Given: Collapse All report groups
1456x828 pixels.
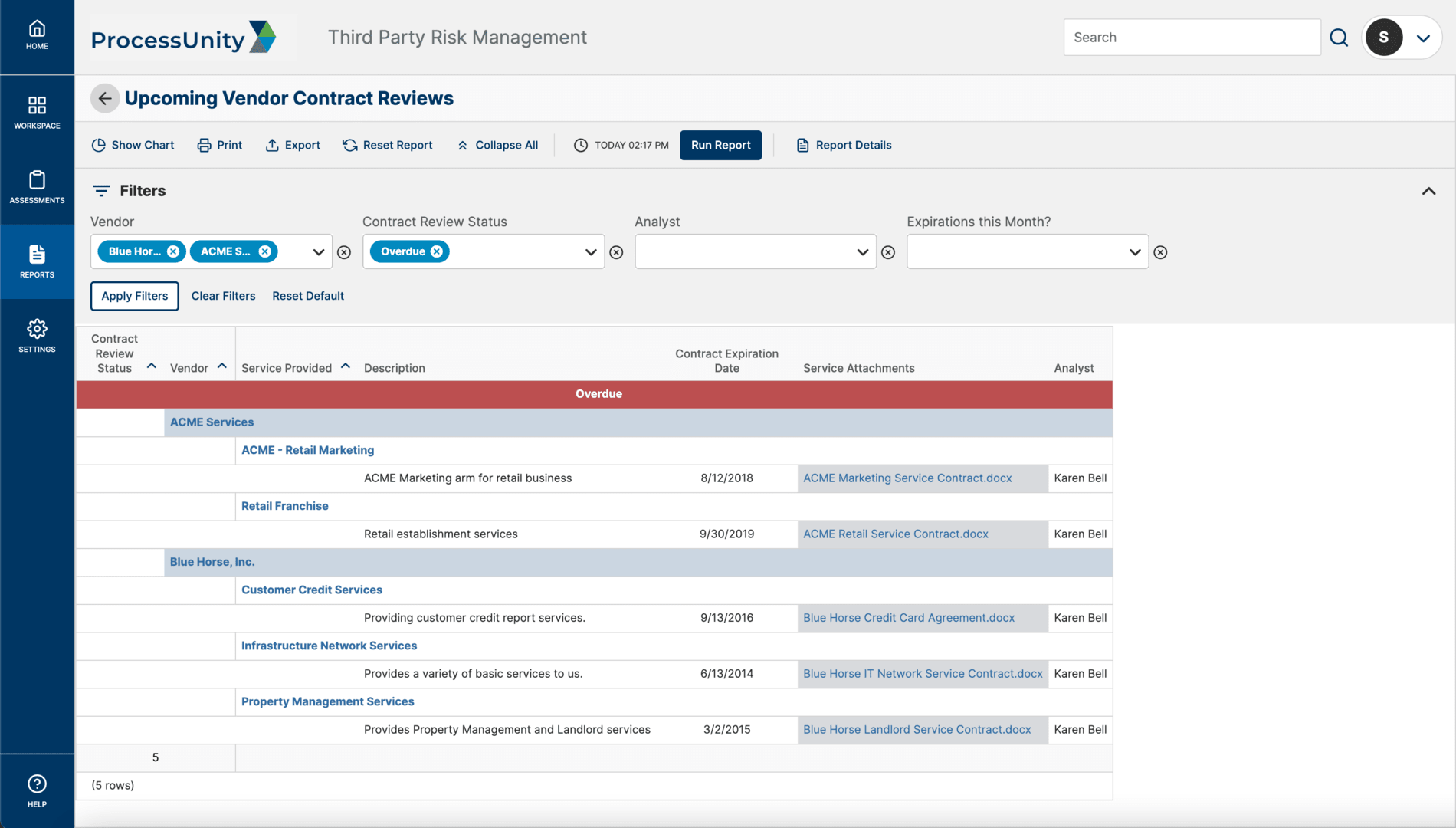Looking at the screenshot, I should (497, 145).
